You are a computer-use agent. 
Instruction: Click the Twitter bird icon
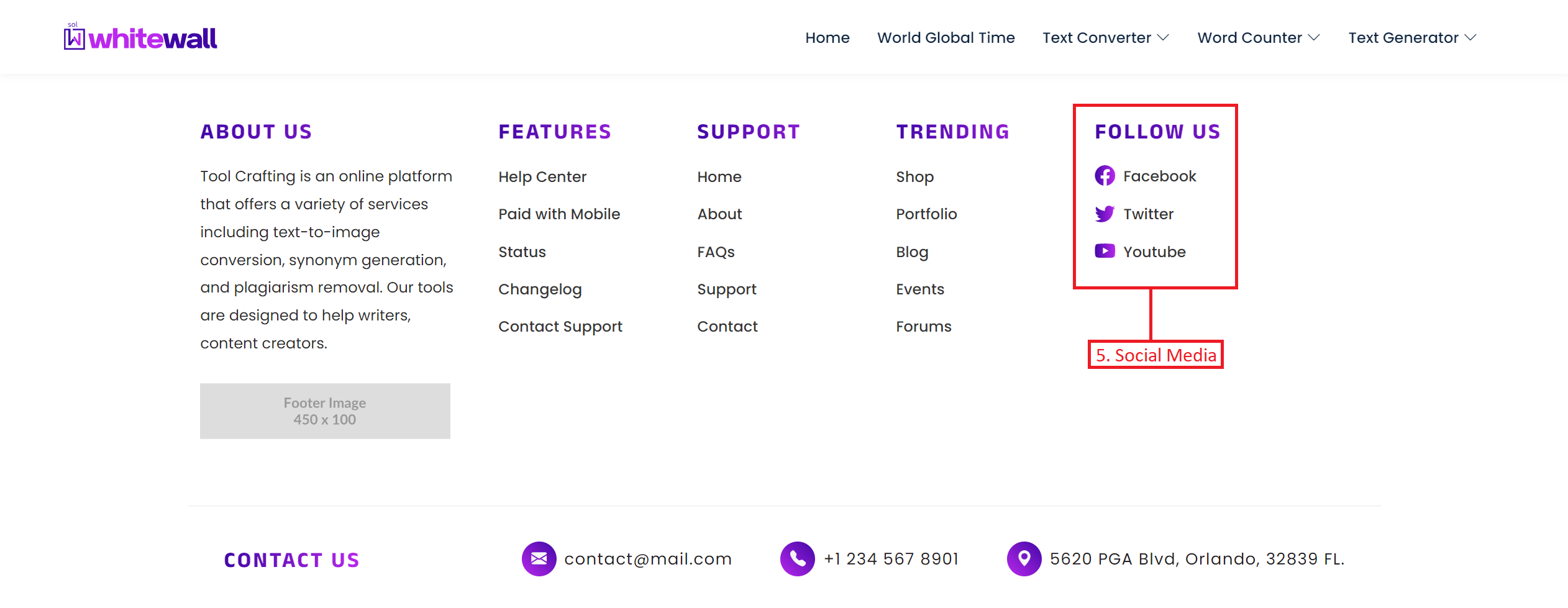(1105, 214)
